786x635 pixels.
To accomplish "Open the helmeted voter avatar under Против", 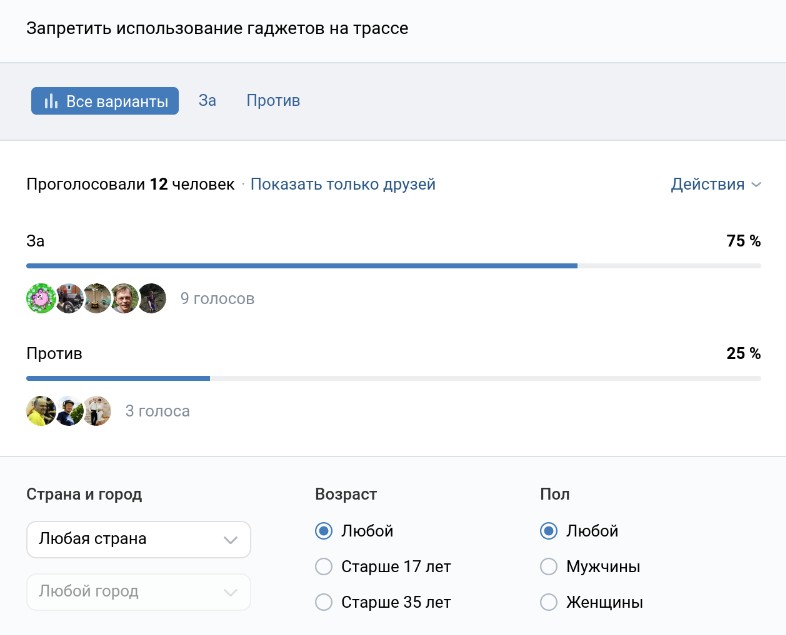I will click(69, 411).
